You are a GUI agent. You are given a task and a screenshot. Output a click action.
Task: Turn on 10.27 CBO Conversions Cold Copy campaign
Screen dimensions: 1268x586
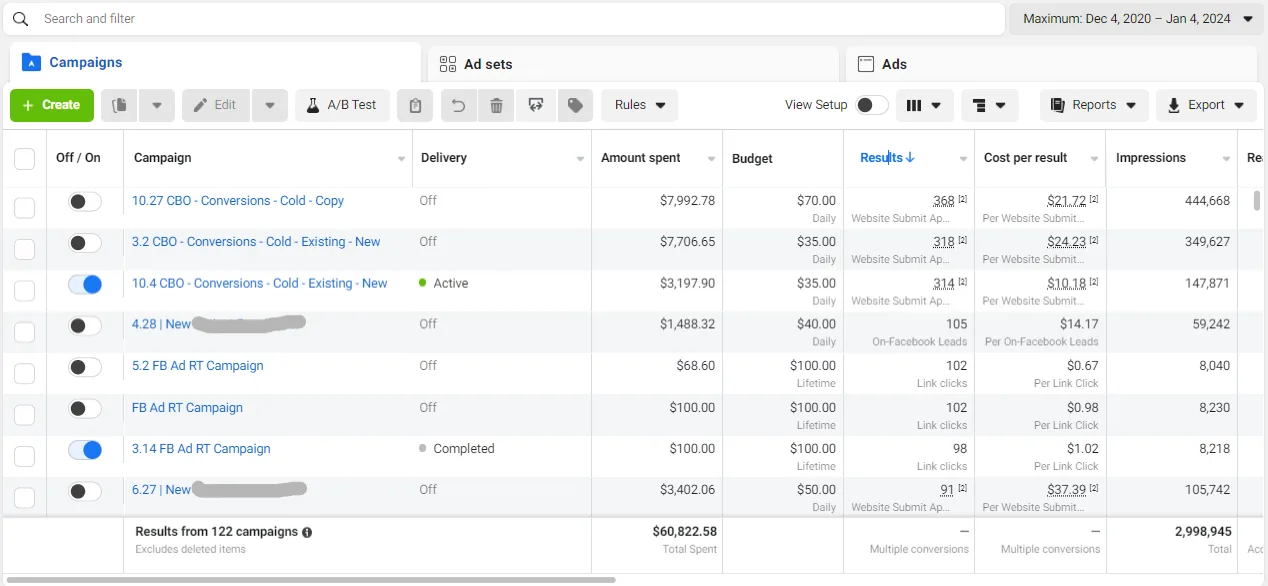point(85,201)
